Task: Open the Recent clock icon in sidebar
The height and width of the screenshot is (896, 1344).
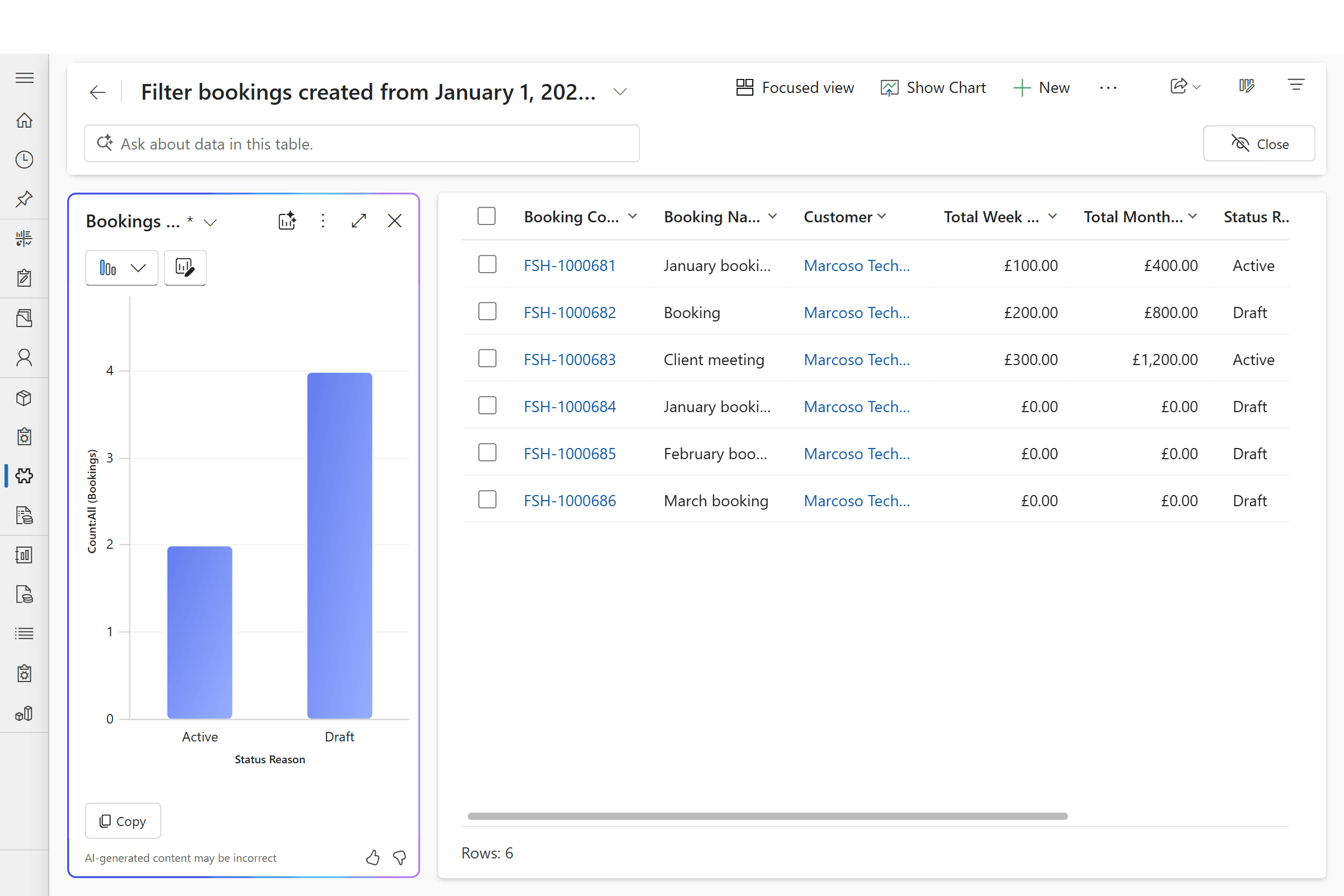Action: pyautogui.click(x=24, y=160)
